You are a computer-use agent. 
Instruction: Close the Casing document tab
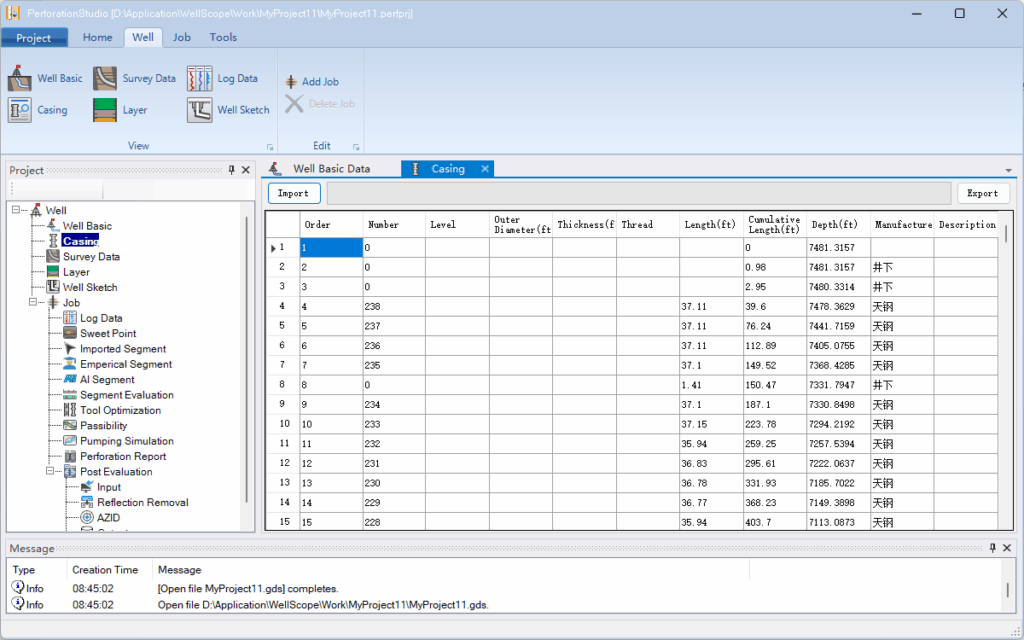[485, 169]
